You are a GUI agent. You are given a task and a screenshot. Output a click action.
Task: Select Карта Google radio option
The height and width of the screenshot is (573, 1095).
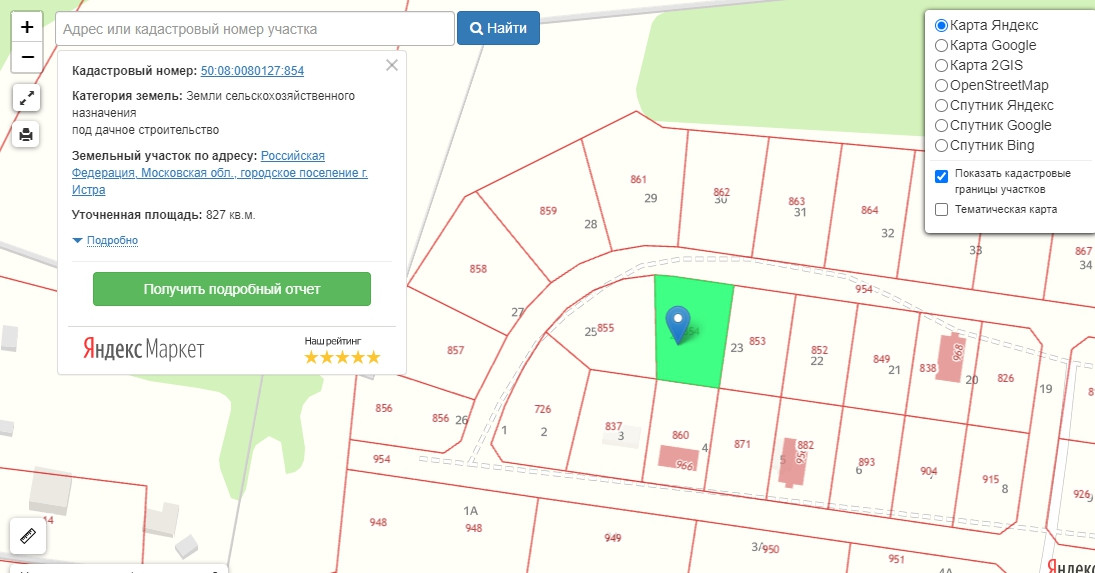(x=941, y=45)
